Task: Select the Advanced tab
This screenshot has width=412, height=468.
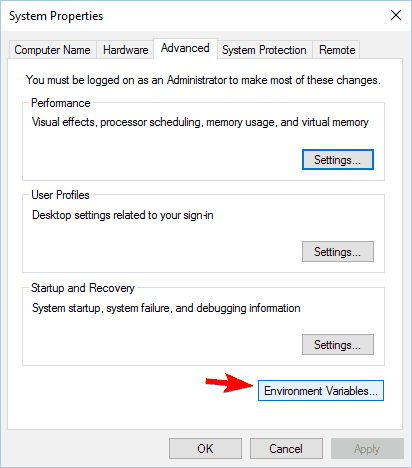Action: click(x=185, y=49)
